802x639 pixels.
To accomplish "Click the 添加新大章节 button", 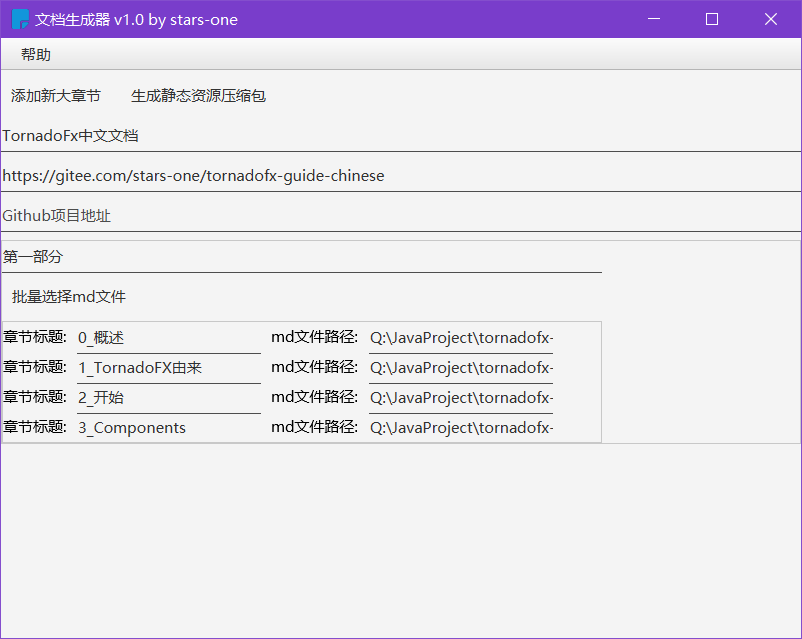I will coord(56,96).
